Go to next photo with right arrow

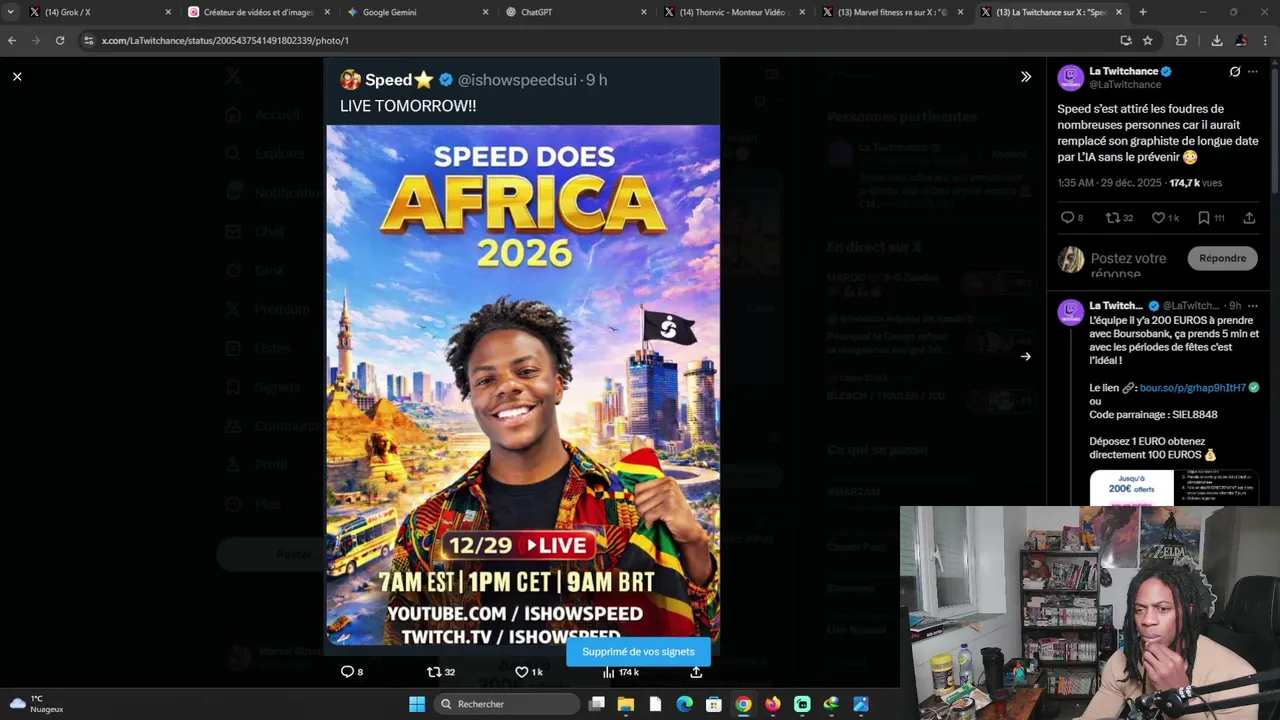click(x=1025, y=356)
